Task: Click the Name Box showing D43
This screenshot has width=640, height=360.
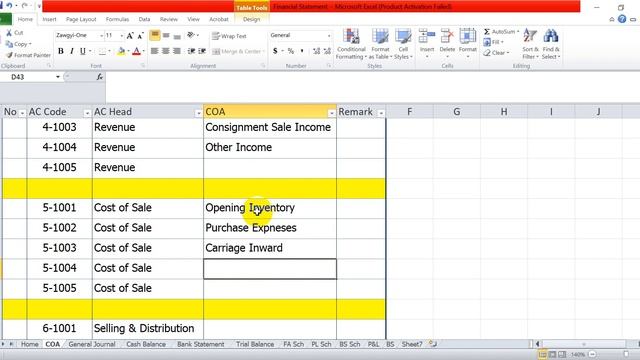Action: pyautogui.click(x=27, y=77)
